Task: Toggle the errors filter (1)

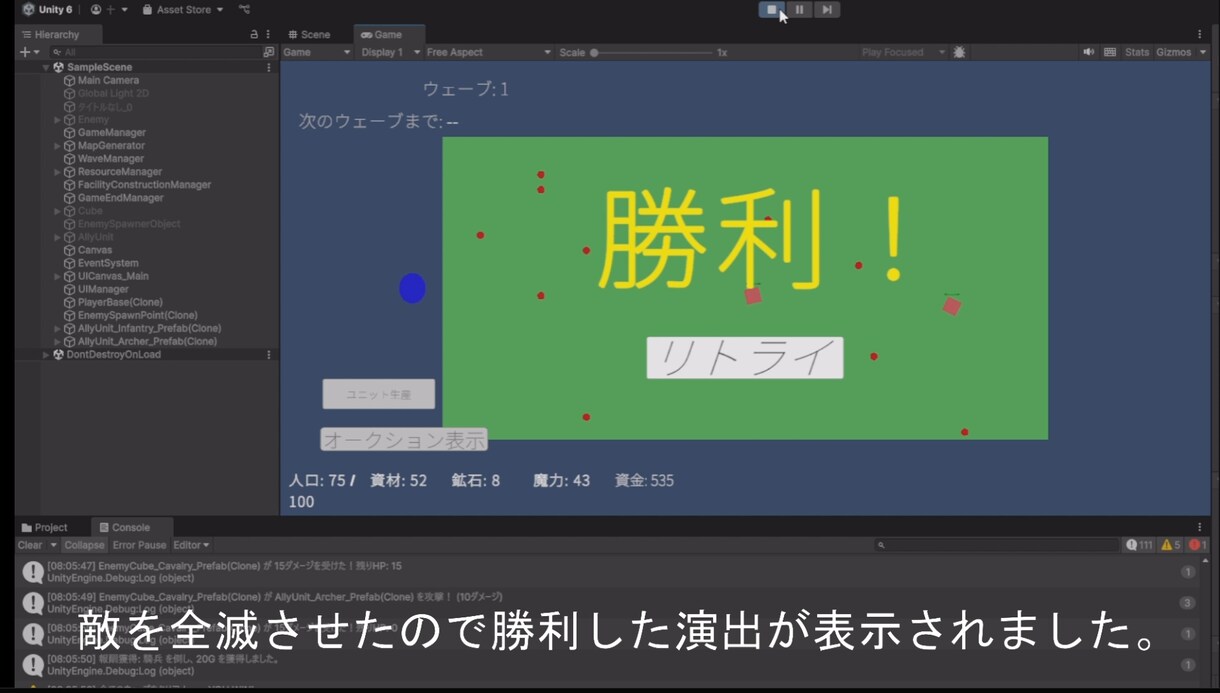Action: click(1198, 545)
